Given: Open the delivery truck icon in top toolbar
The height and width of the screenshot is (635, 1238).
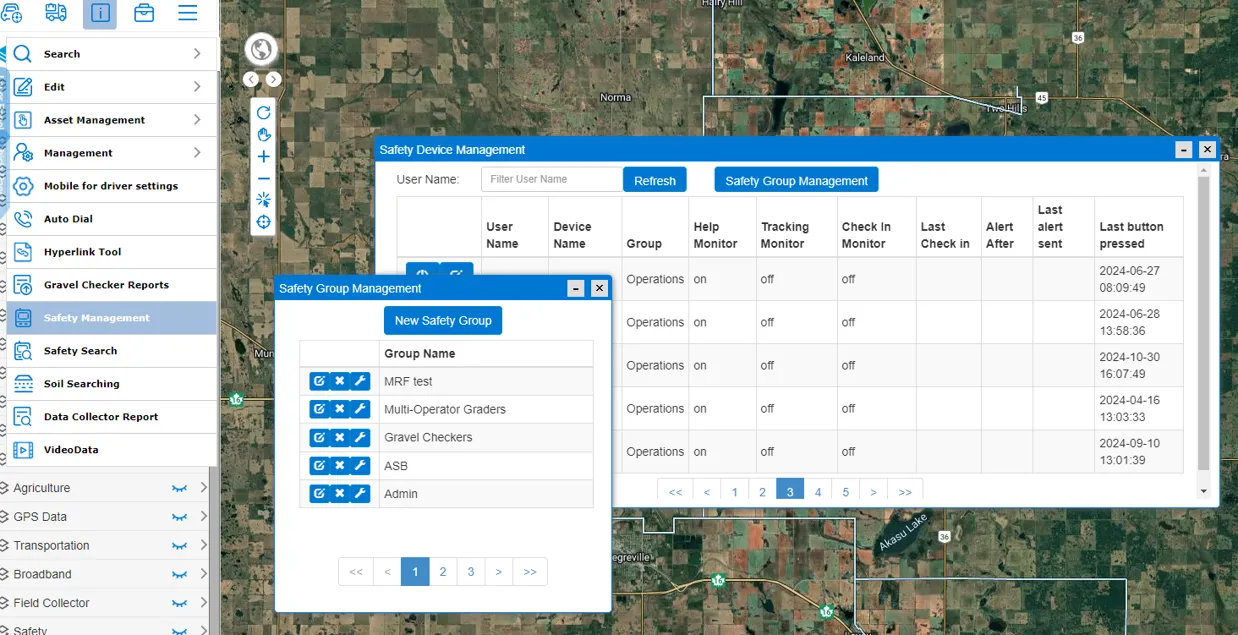Looking at the screenshot, I should (57, 12).
